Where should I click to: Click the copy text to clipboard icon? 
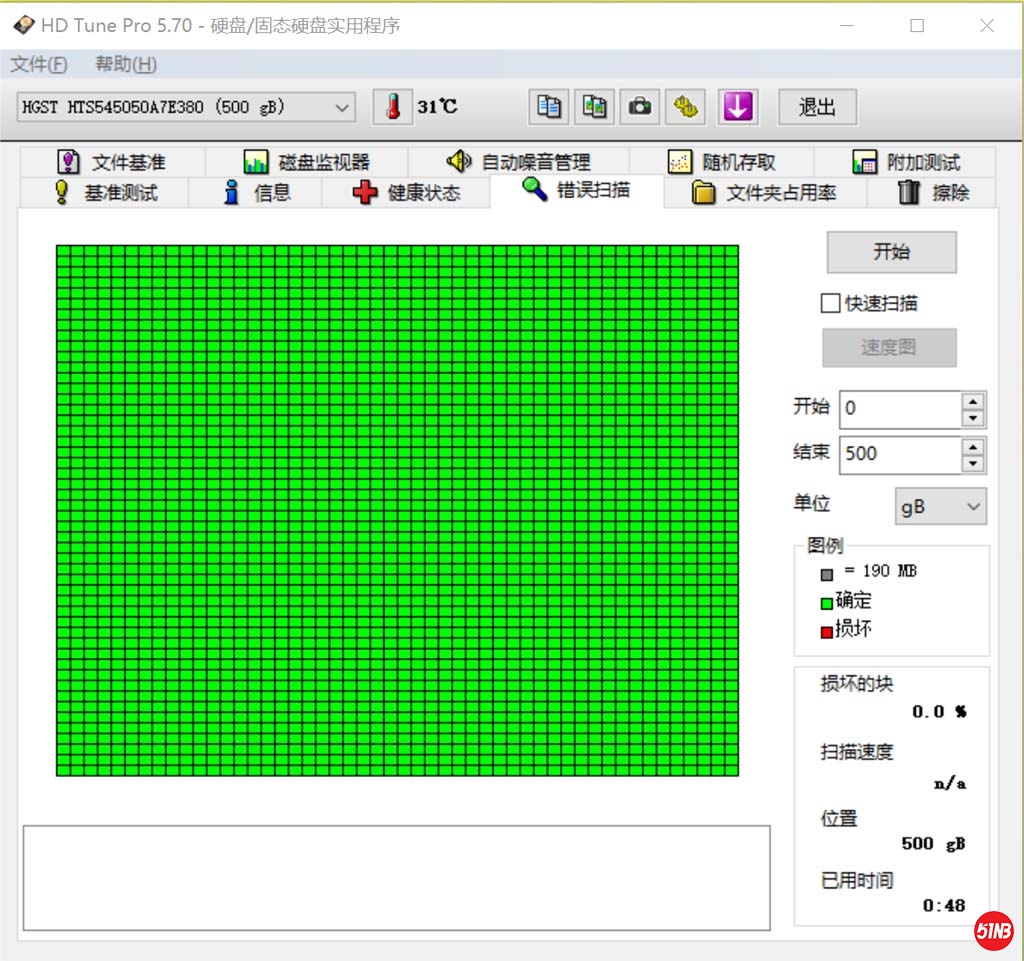(548, 107)
